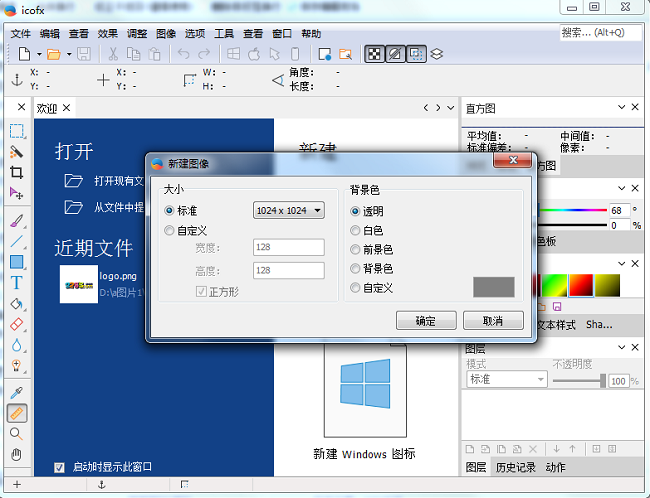The width and height of the screenshot is (650, 498).
Task: Click the Cut scissors toolbar icon
Action: coord(113,53)
